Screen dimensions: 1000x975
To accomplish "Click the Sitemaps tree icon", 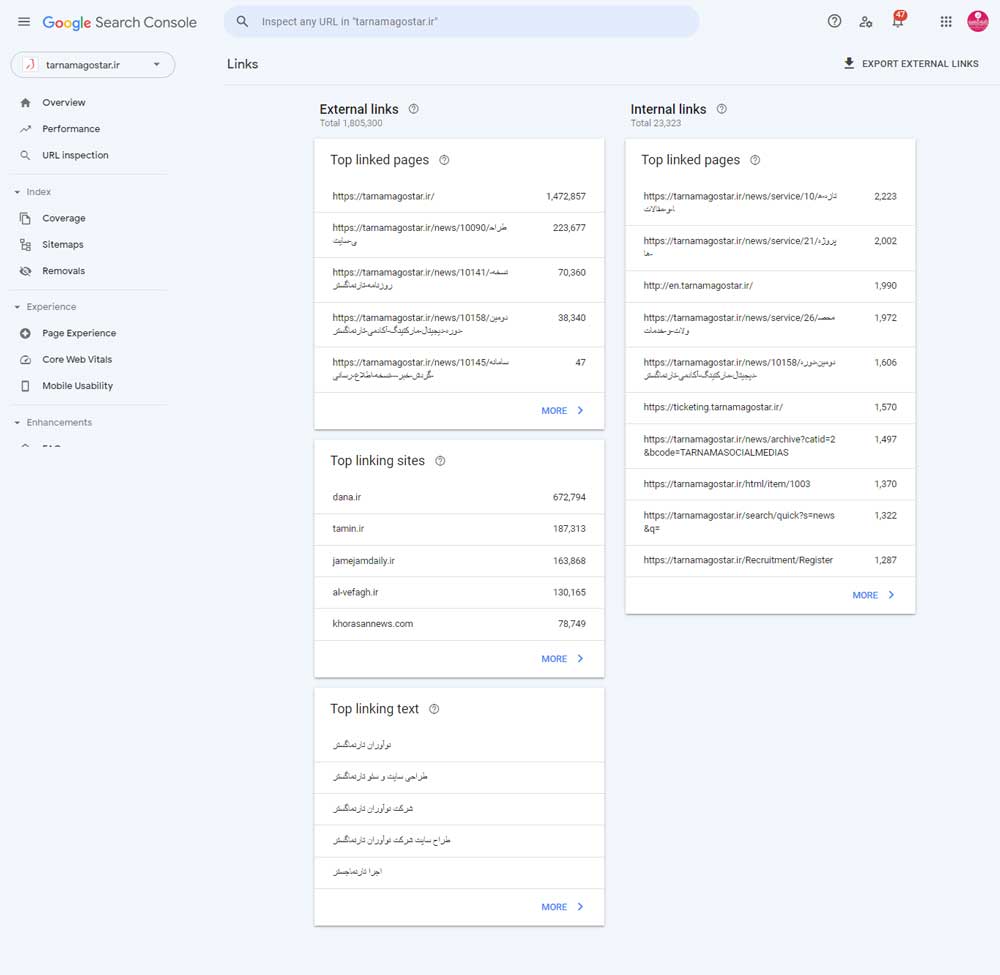I will click(x=26, y=245).
